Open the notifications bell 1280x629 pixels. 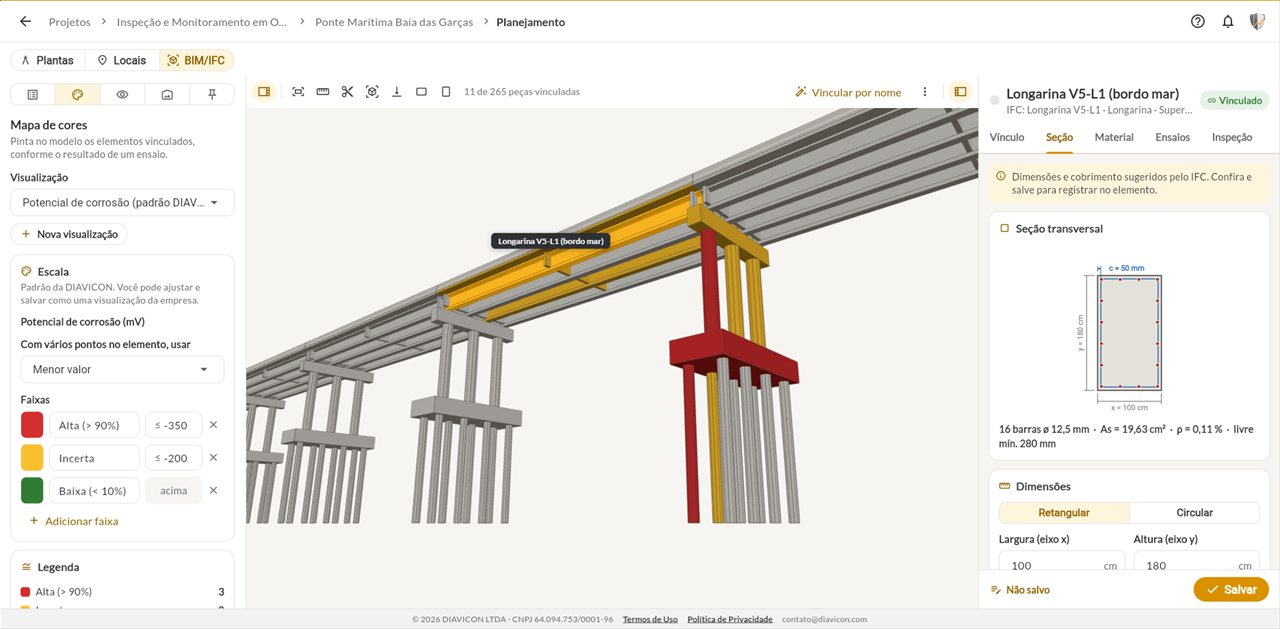coord(1228,21)
